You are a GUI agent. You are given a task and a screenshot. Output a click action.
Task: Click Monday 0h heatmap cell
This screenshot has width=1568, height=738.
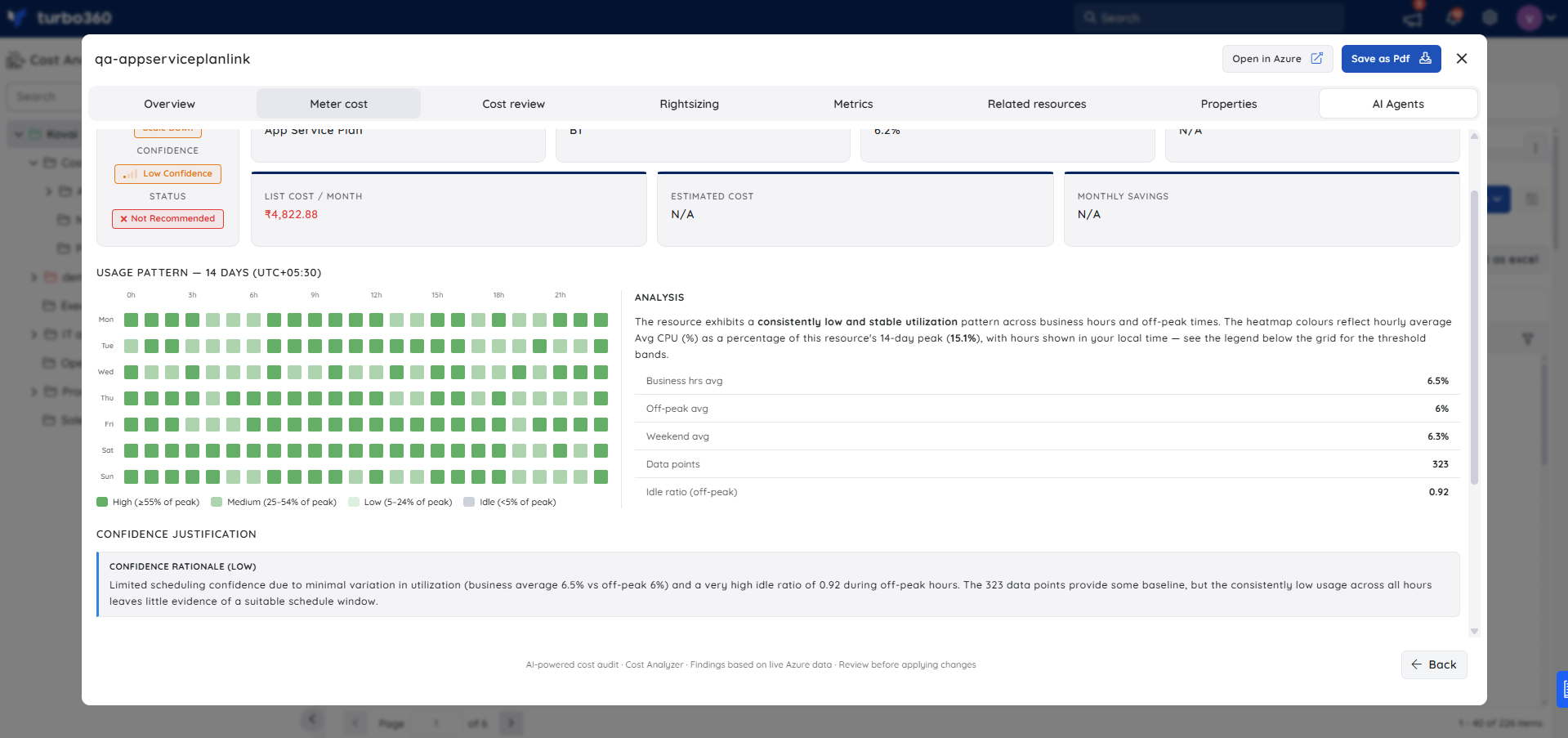click(131, 320)
